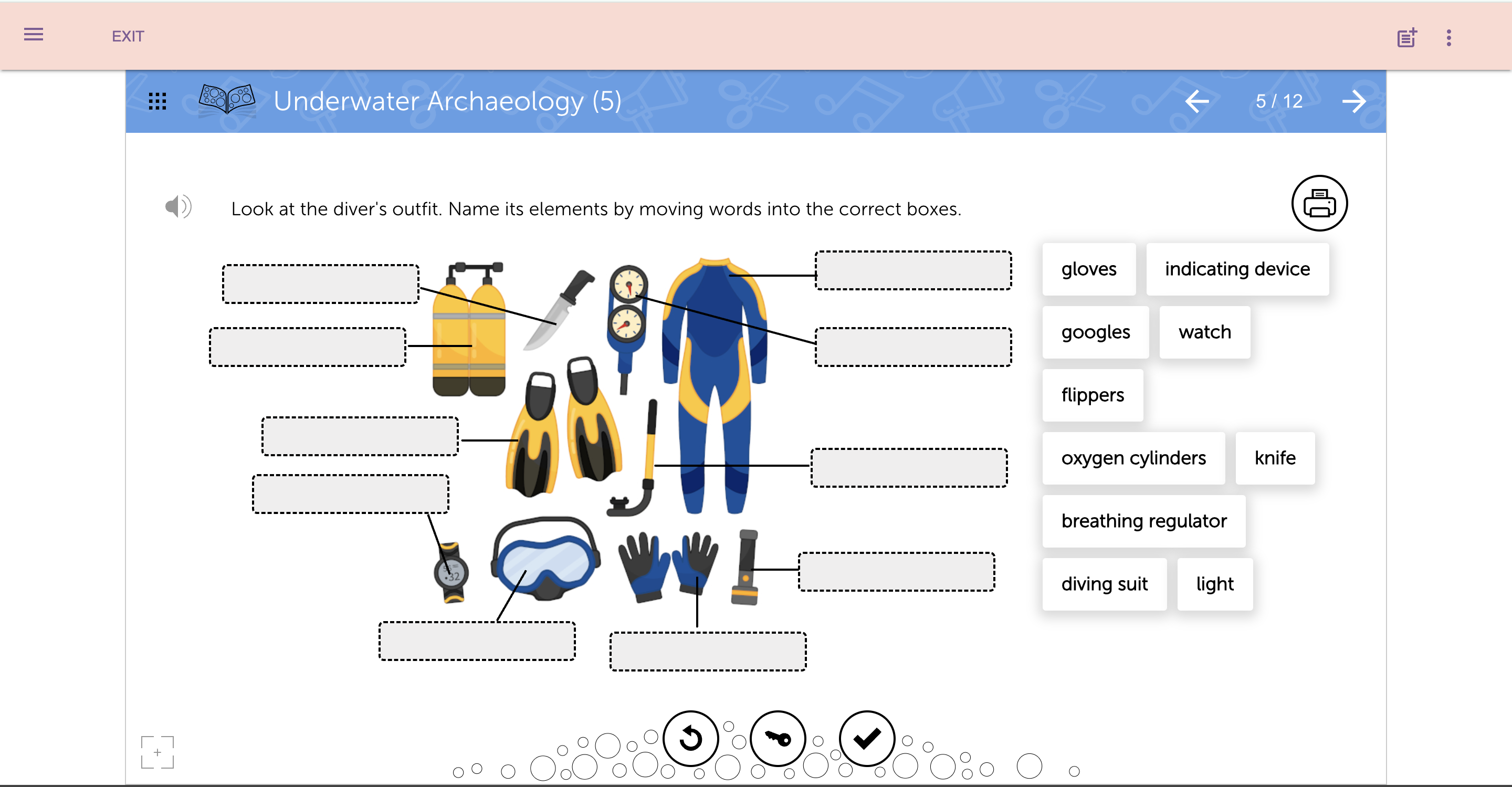
Task: Print the exercise with the printer button
Action: coord(1319,203)
